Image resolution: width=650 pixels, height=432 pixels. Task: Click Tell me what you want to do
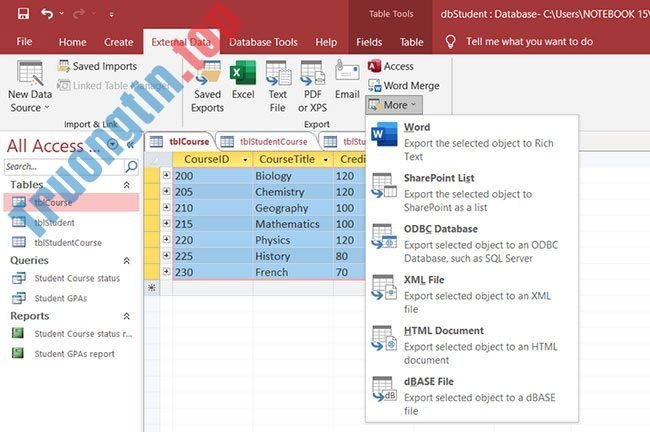pyautogui.click(x=529, y=41)
